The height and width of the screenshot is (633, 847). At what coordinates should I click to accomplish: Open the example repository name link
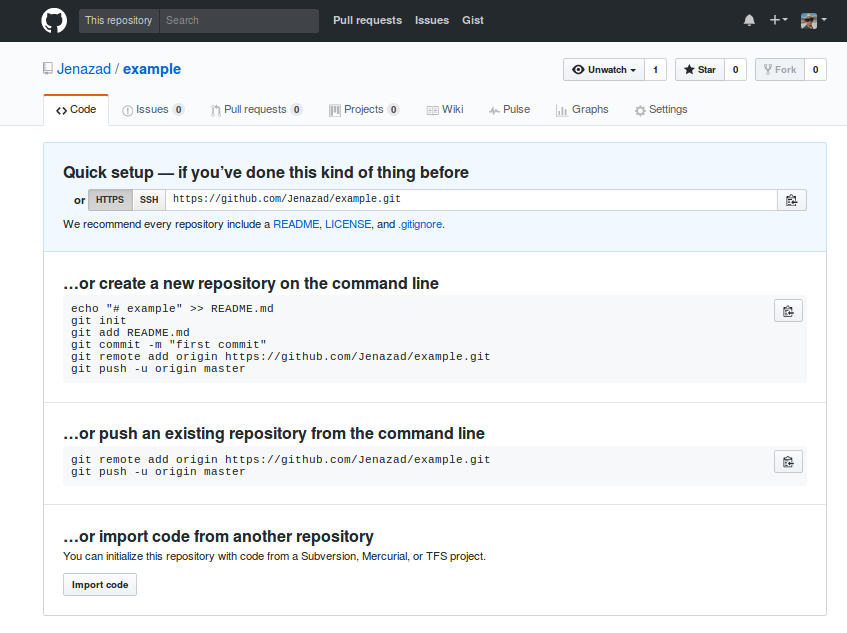[152, 69]
